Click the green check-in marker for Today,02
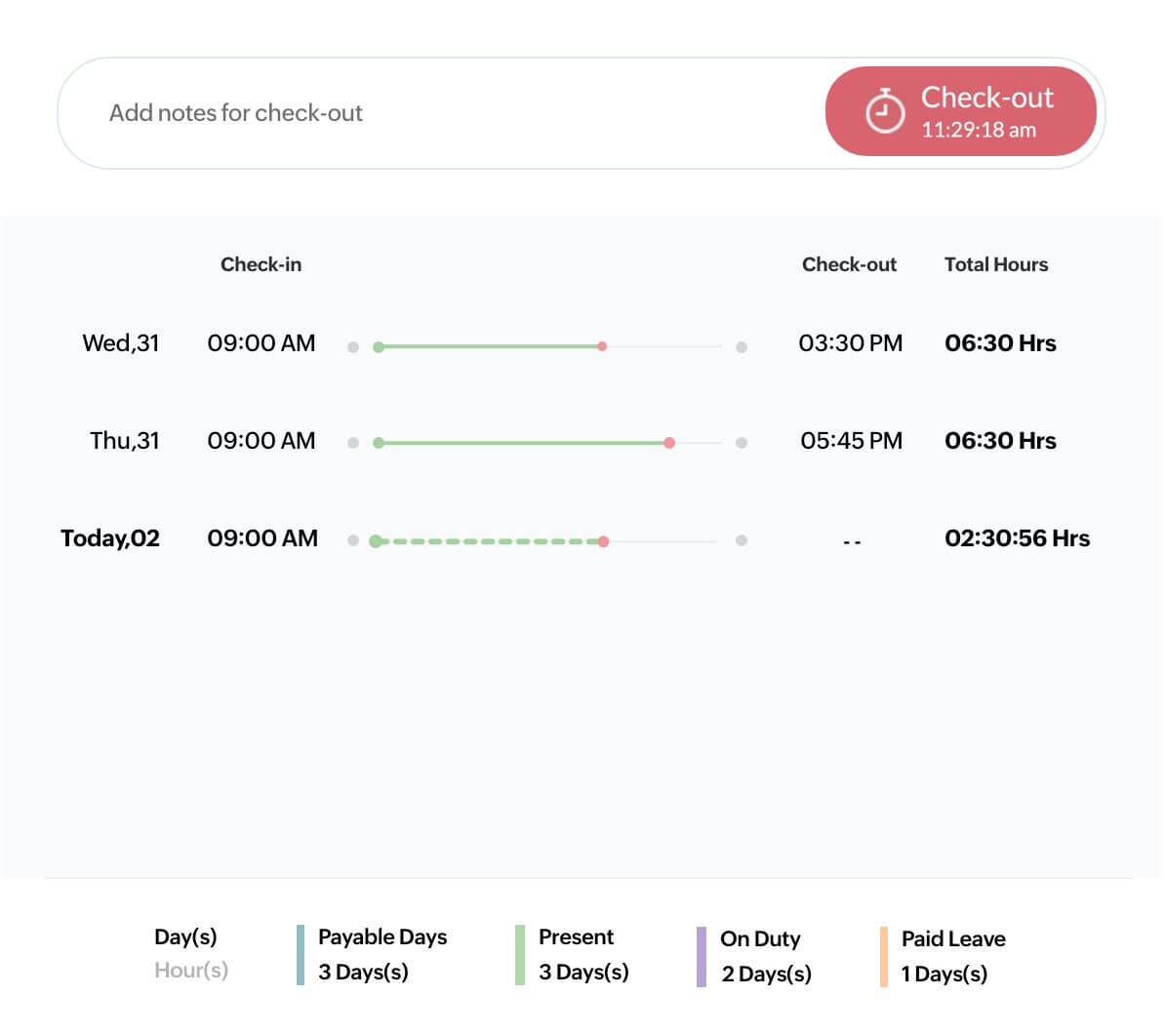The width and height of the screenshot is (1165, 1036). point(376,541)
